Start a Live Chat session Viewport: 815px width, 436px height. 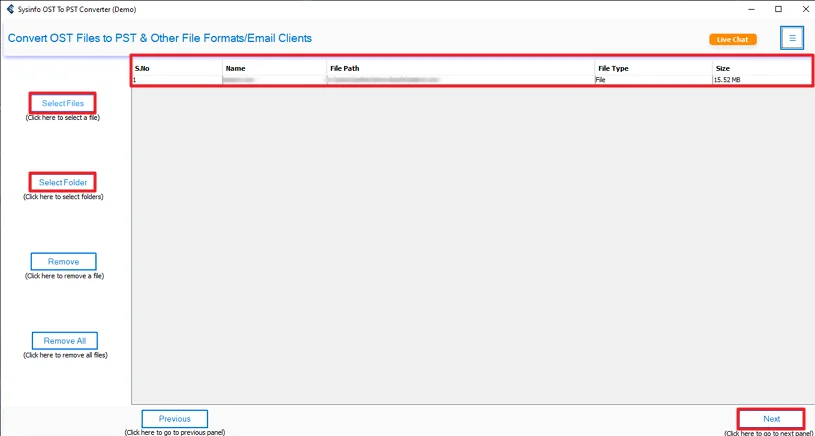(x=732, y=40)
